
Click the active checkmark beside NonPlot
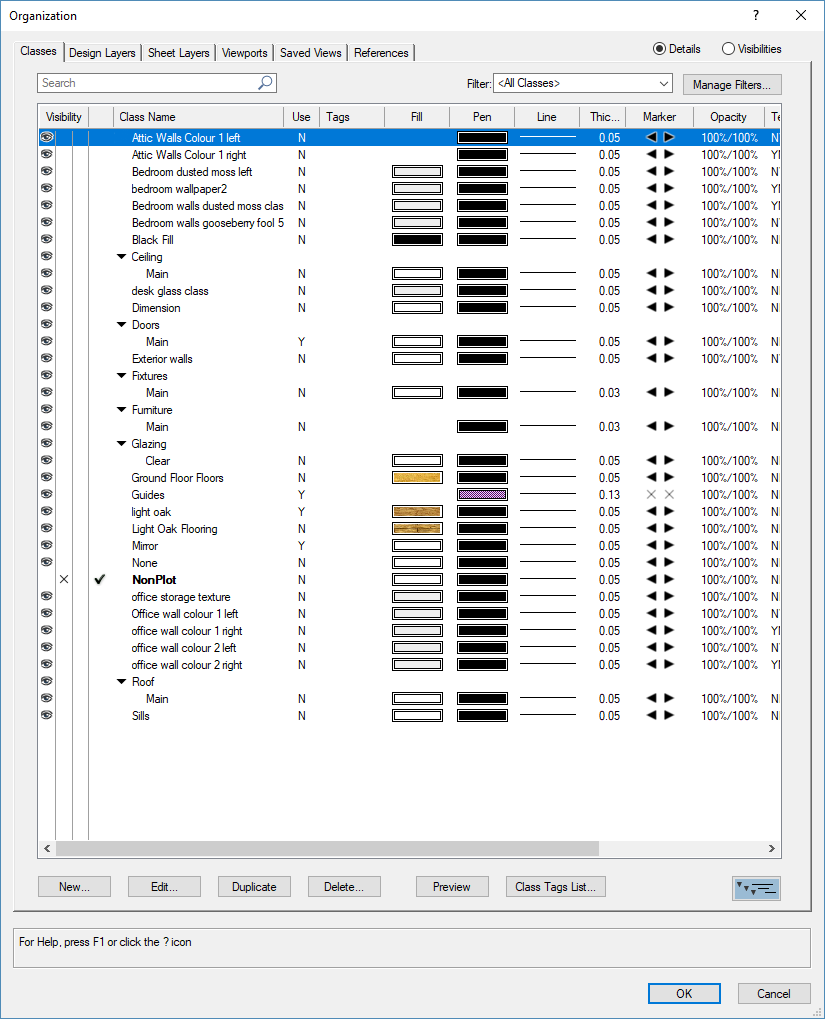tap(99, 580)
